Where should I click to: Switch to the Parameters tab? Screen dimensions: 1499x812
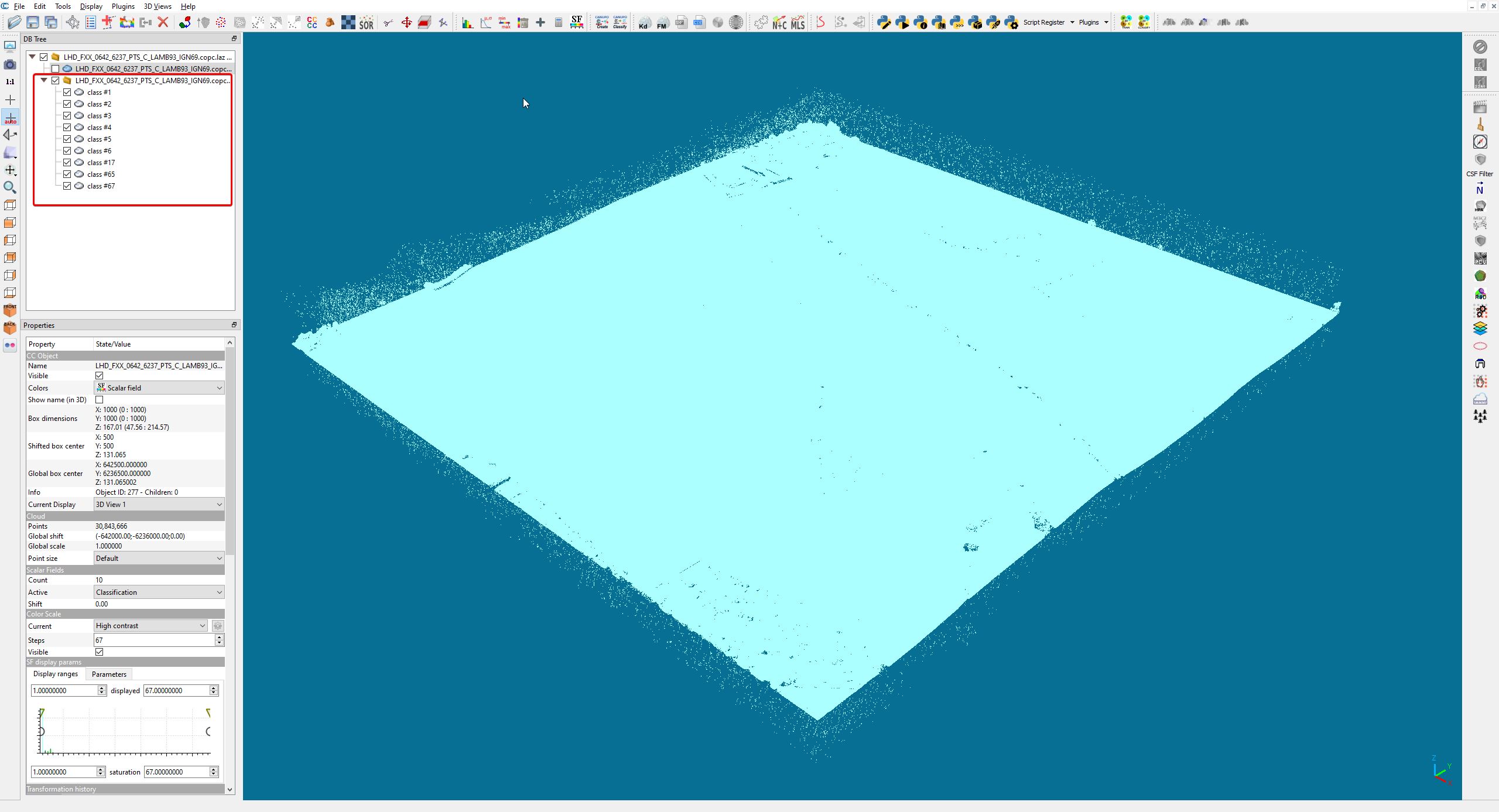[109, 674]
